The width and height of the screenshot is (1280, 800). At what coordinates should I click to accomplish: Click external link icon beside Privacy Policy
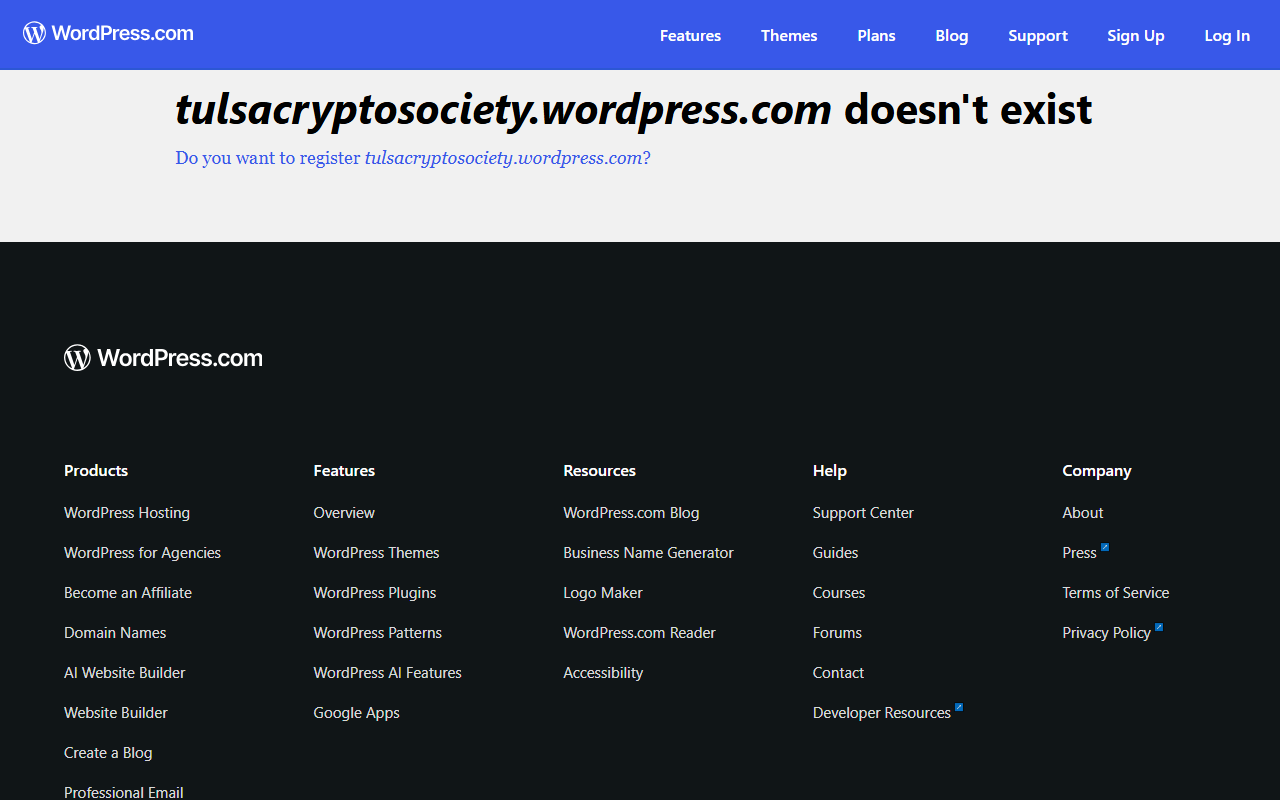1159,628
